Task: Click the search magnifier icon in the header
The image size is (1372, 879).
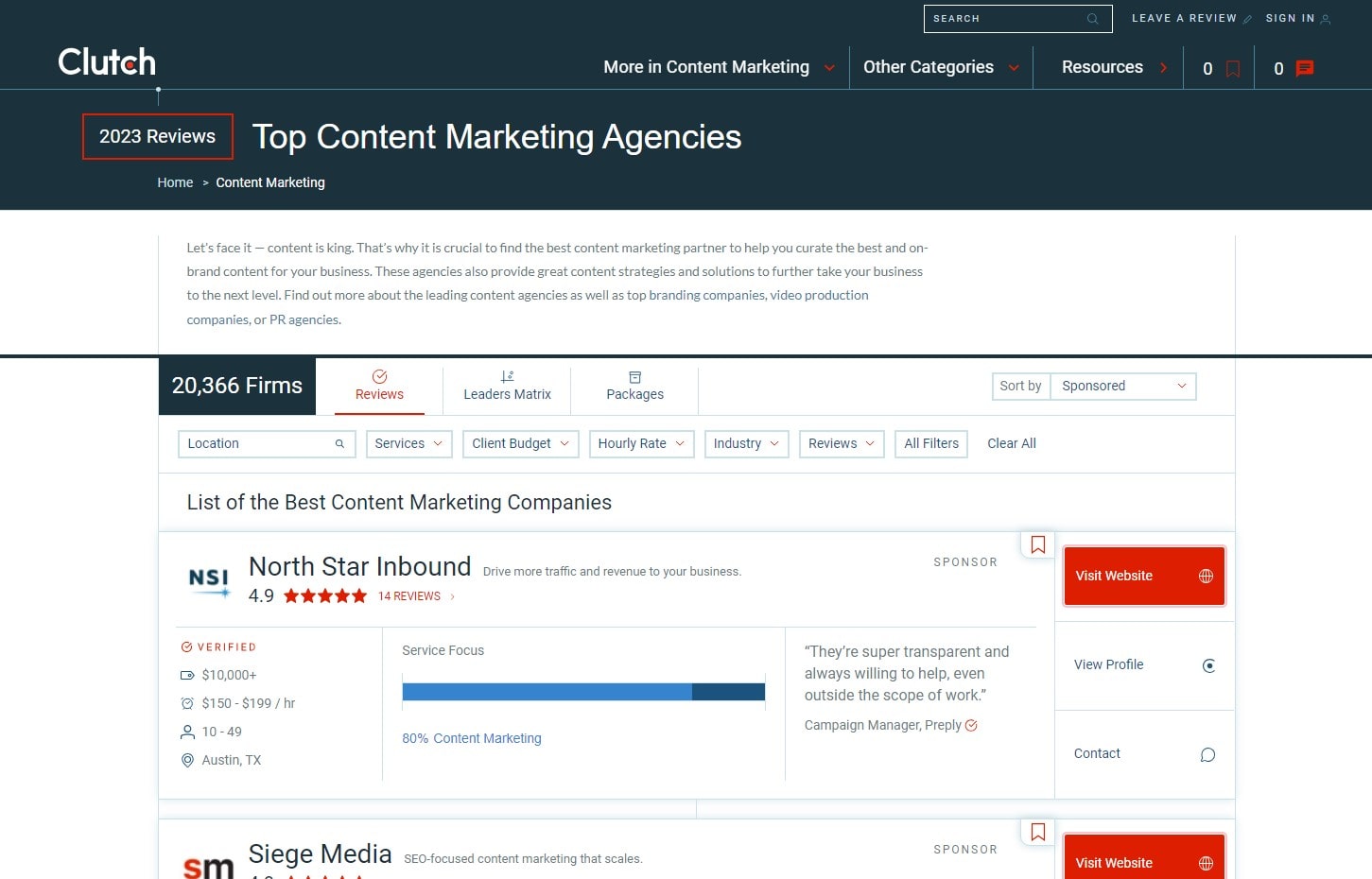Action: click(x=1093, y=19)
